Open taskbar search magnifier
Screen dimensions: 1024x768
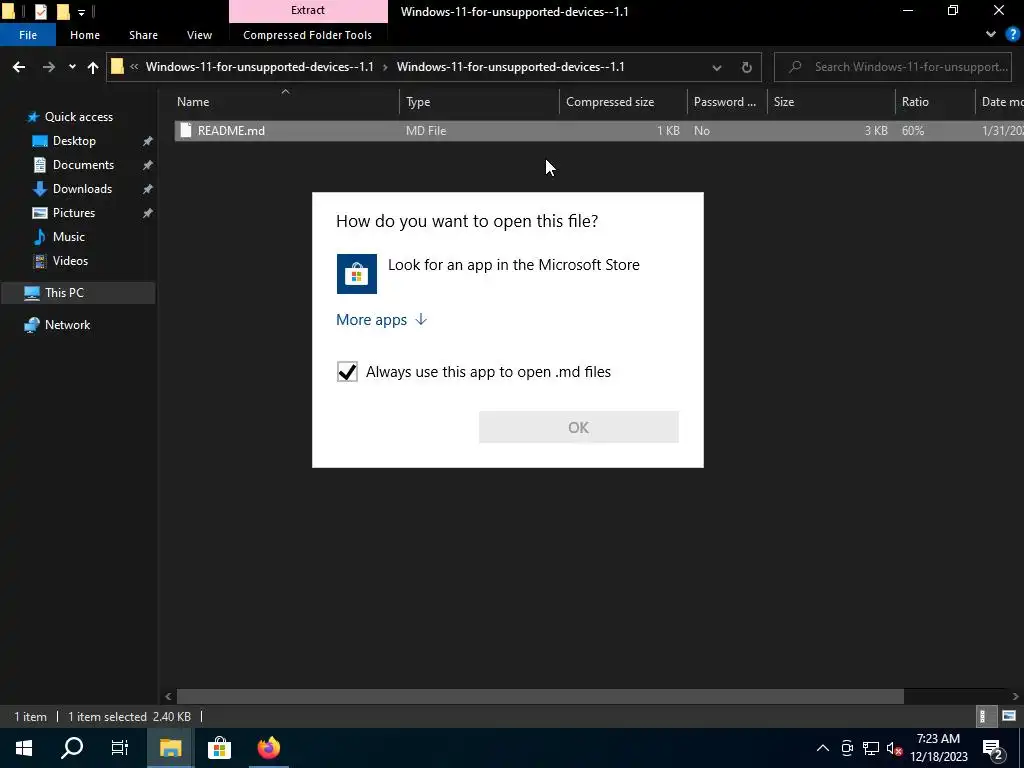pyautogui.click(x=72, y=748)
